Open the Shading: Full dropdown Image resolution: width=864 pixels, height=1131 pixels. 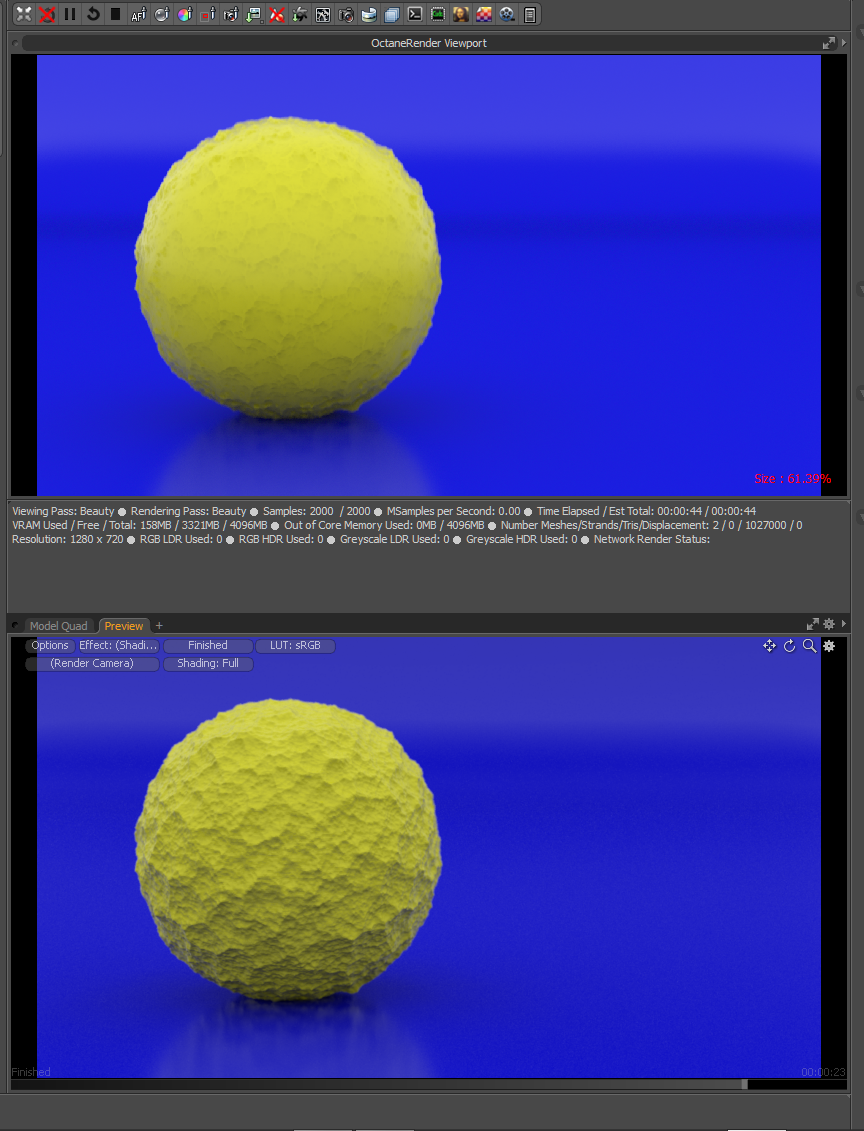click(208, 664)
